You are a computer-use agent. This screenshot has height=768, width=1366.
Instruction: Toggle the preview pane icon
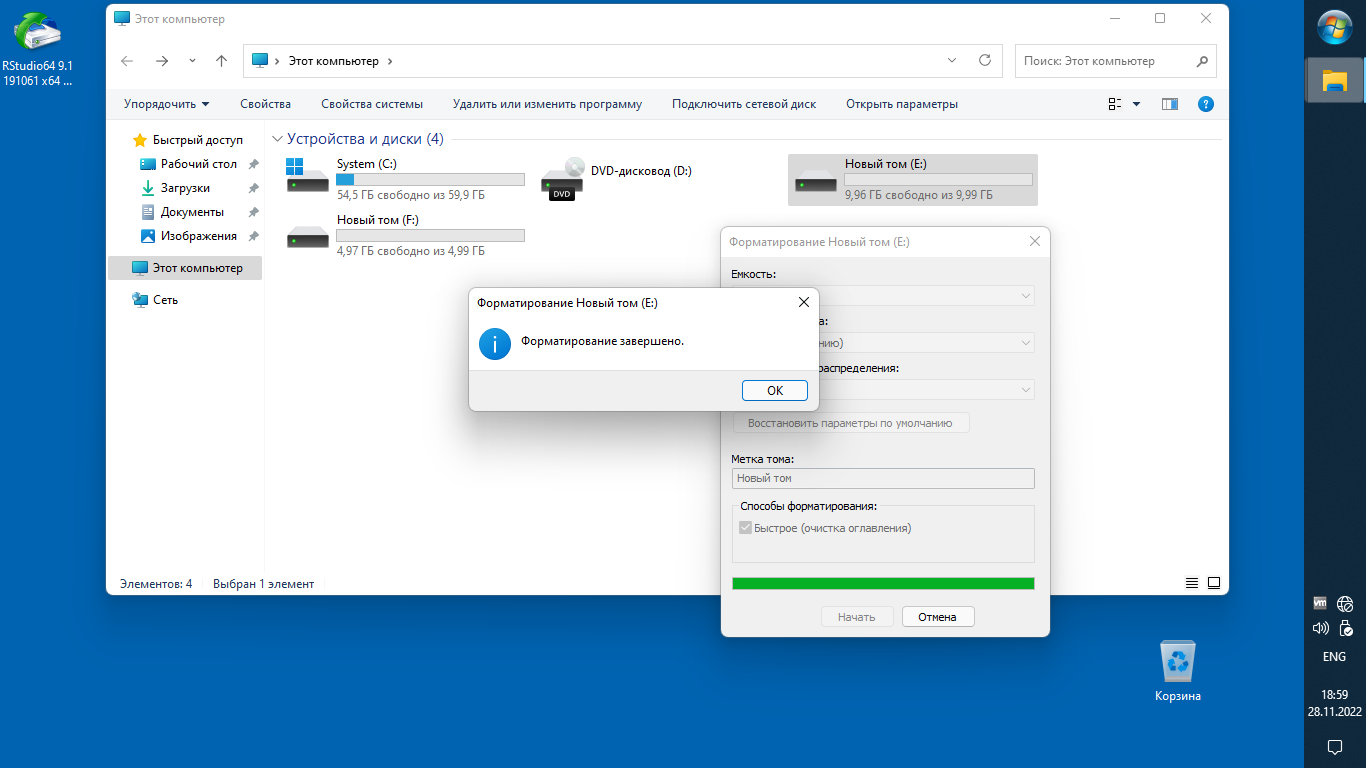click(1169, 104)
